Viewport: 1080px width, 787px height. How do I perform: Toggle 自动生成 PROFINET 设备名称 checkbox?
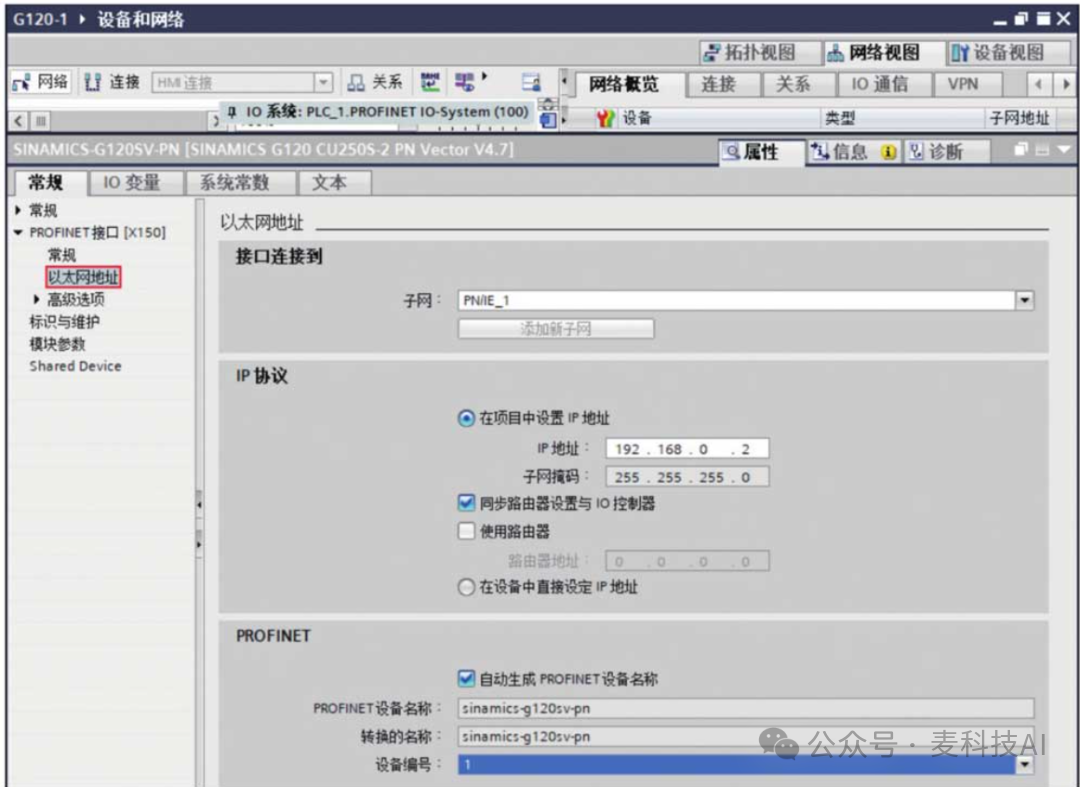[466, 679]
